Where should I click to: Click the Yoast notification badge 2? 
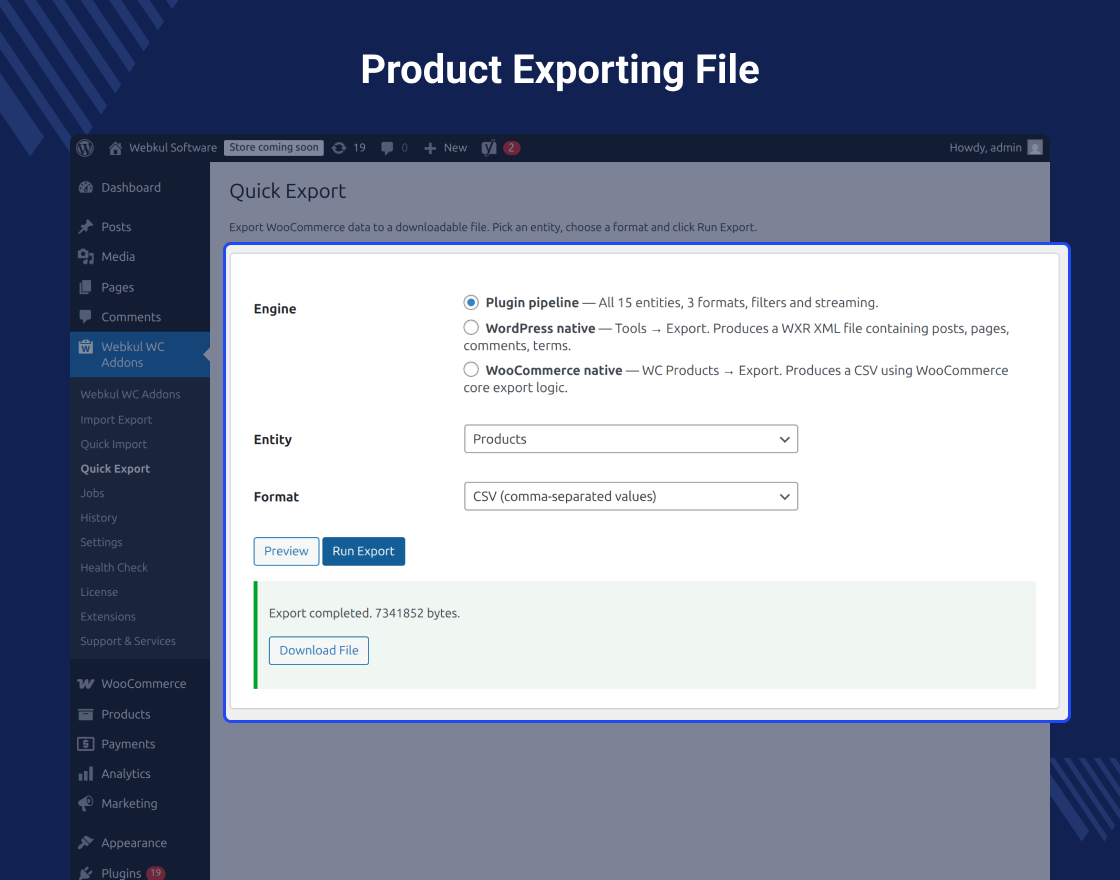pos(511,148)
